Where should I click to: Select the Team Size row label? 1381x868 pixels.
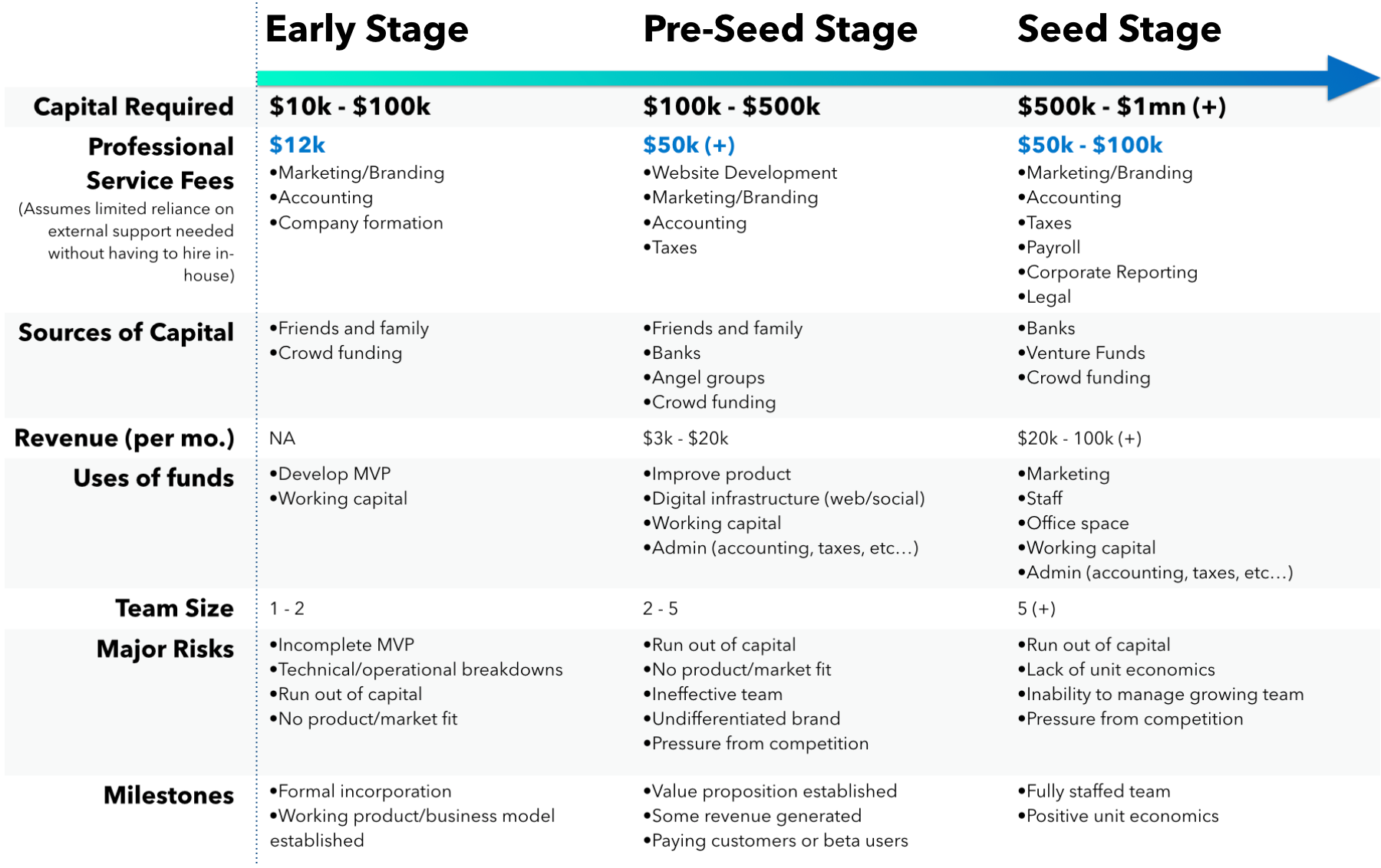pyautogui.click(x=174, y=609)
